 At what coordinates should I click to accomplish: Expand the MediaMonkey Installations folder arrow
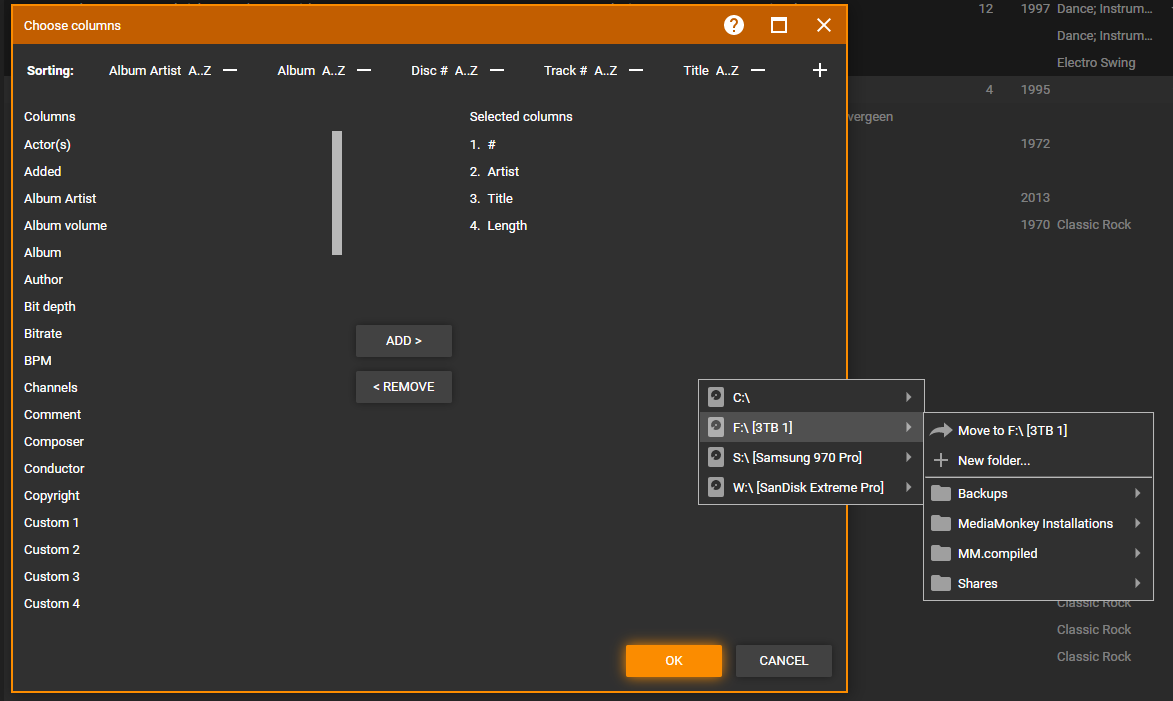pos(1137,524)
